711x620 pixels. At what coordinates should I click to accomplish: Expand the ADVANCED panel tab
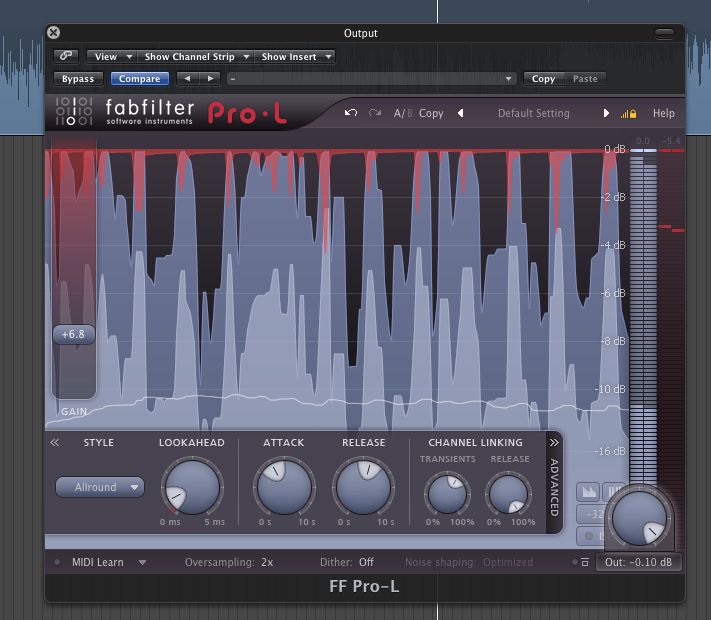click(x=554, y=483)
